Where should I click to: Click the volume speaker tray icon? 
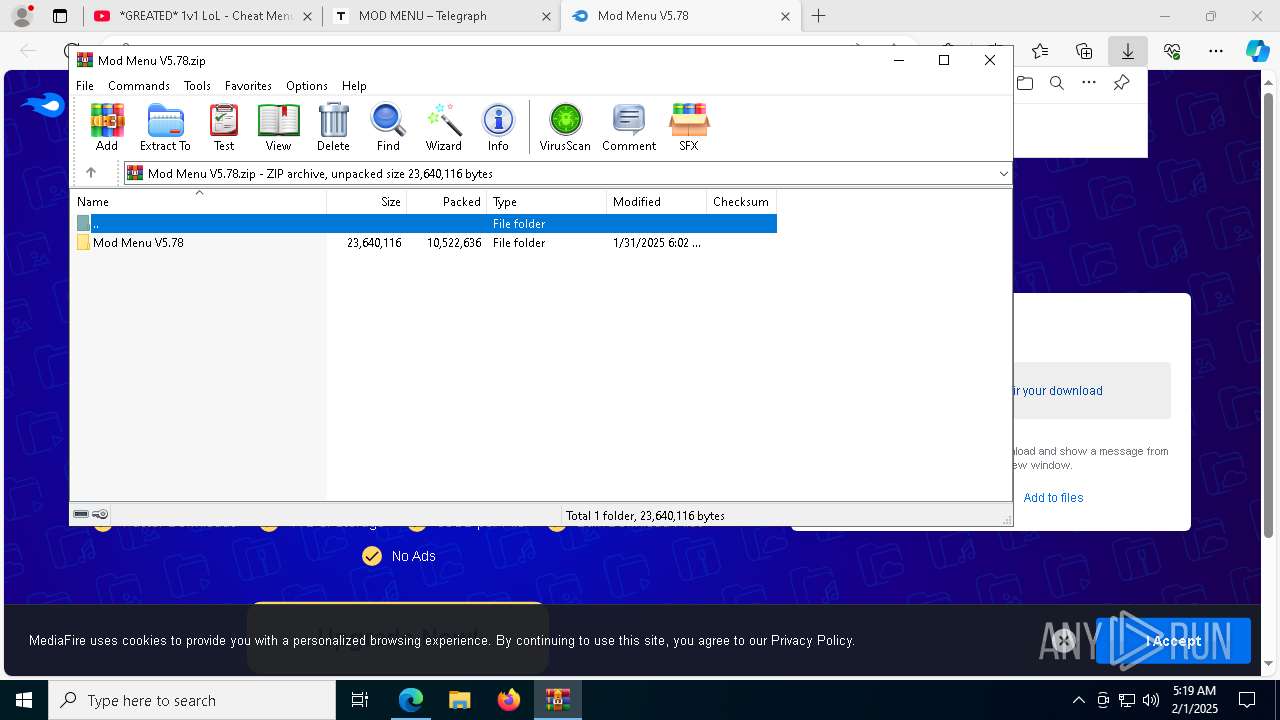[1151, 700]
